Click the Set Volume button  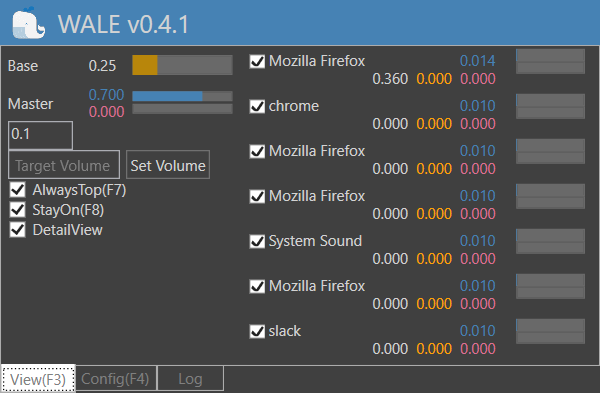tap(168, 165)
